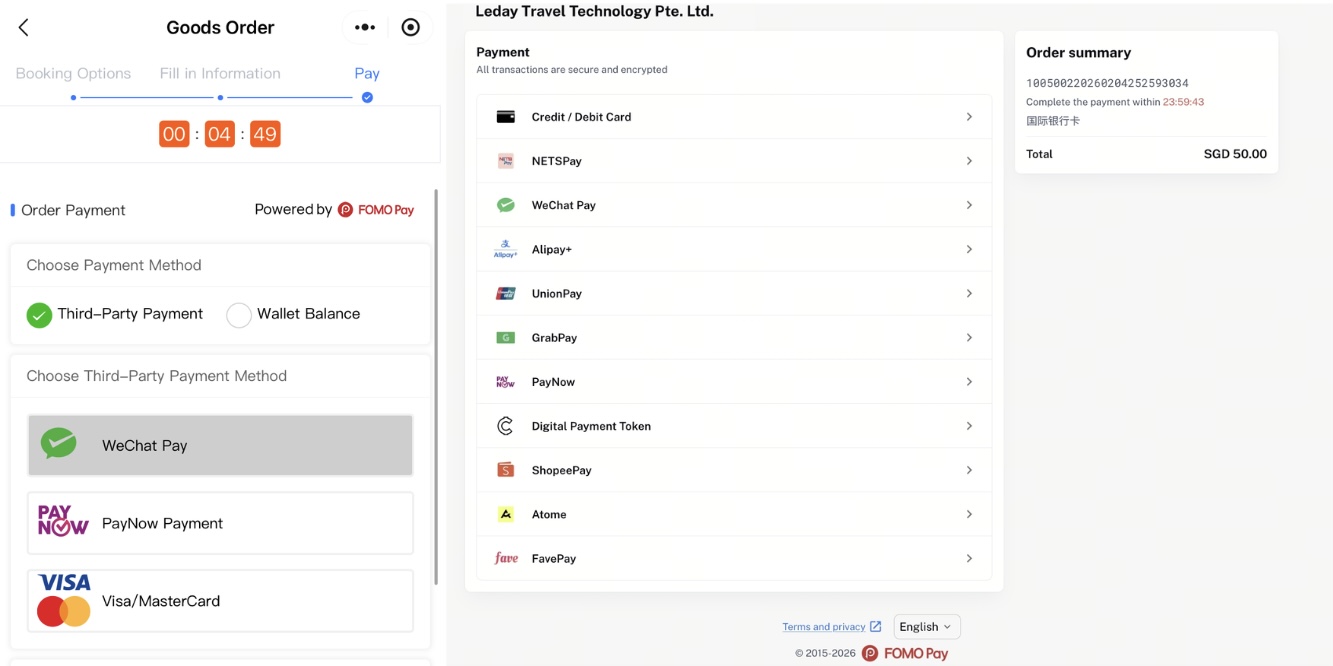Click the 04 minutes countdown box
1333x666 pixels.
tap(220, 134)
